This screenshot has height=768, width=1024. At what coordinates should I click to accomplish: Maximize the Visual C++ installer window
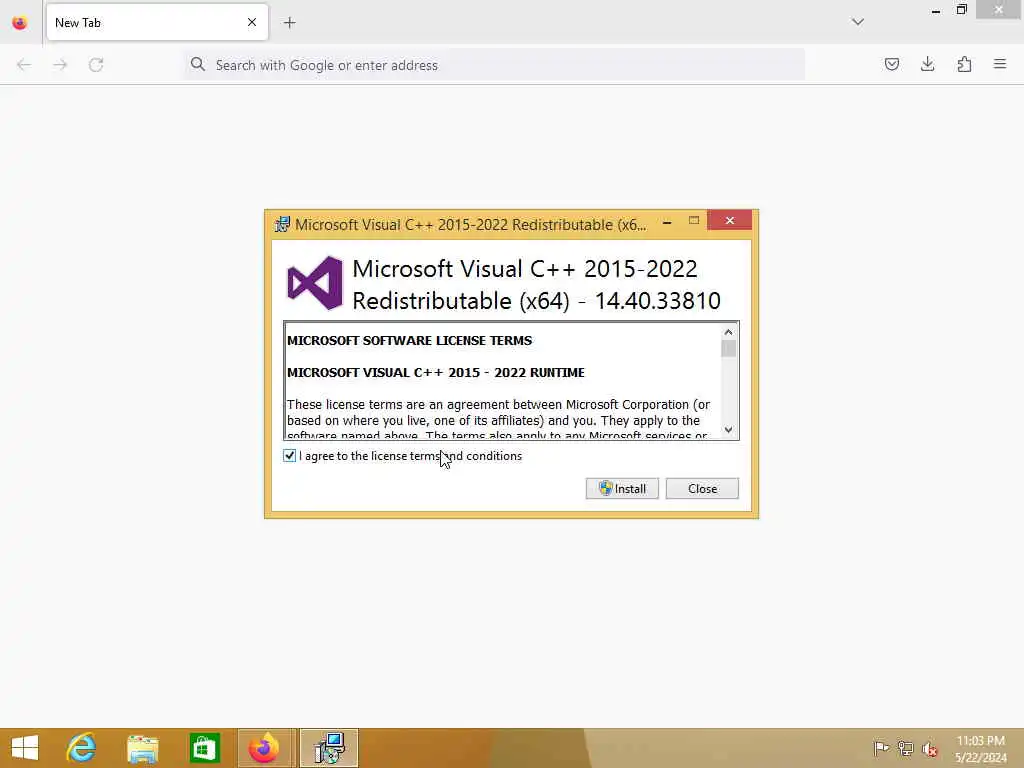click(694, 221)
